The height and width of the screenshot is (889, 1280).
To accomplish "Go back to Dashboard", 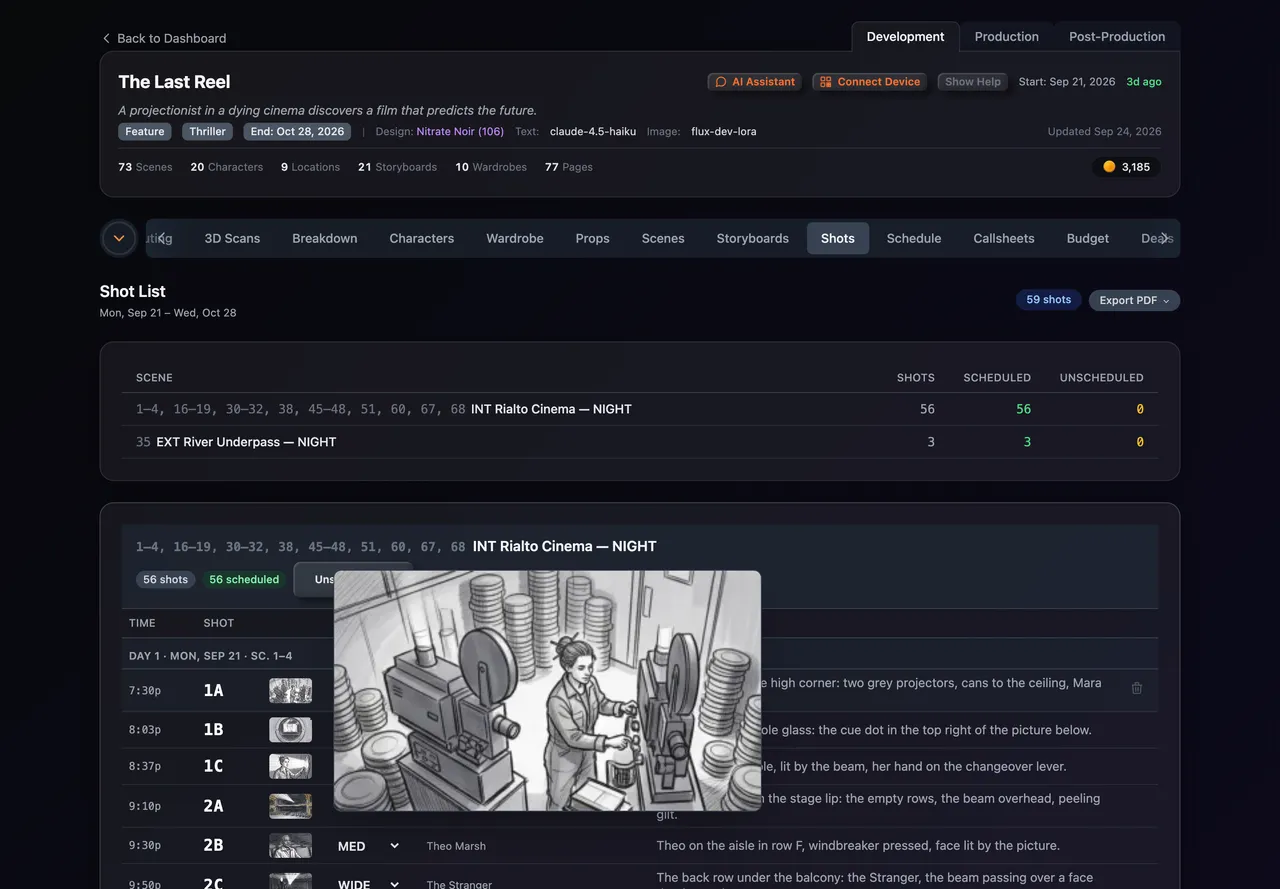I will 164,38.
